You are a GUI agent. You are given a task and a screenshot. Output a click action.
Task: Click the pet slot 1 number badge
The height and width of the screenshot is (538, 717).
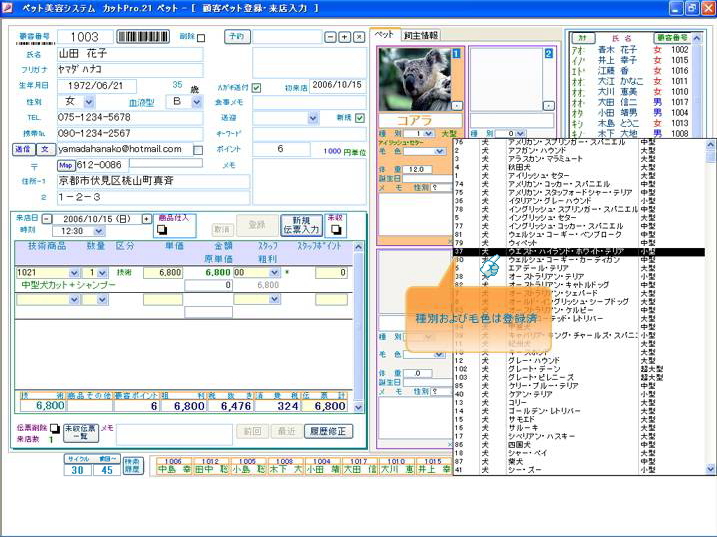coord(456,53)
